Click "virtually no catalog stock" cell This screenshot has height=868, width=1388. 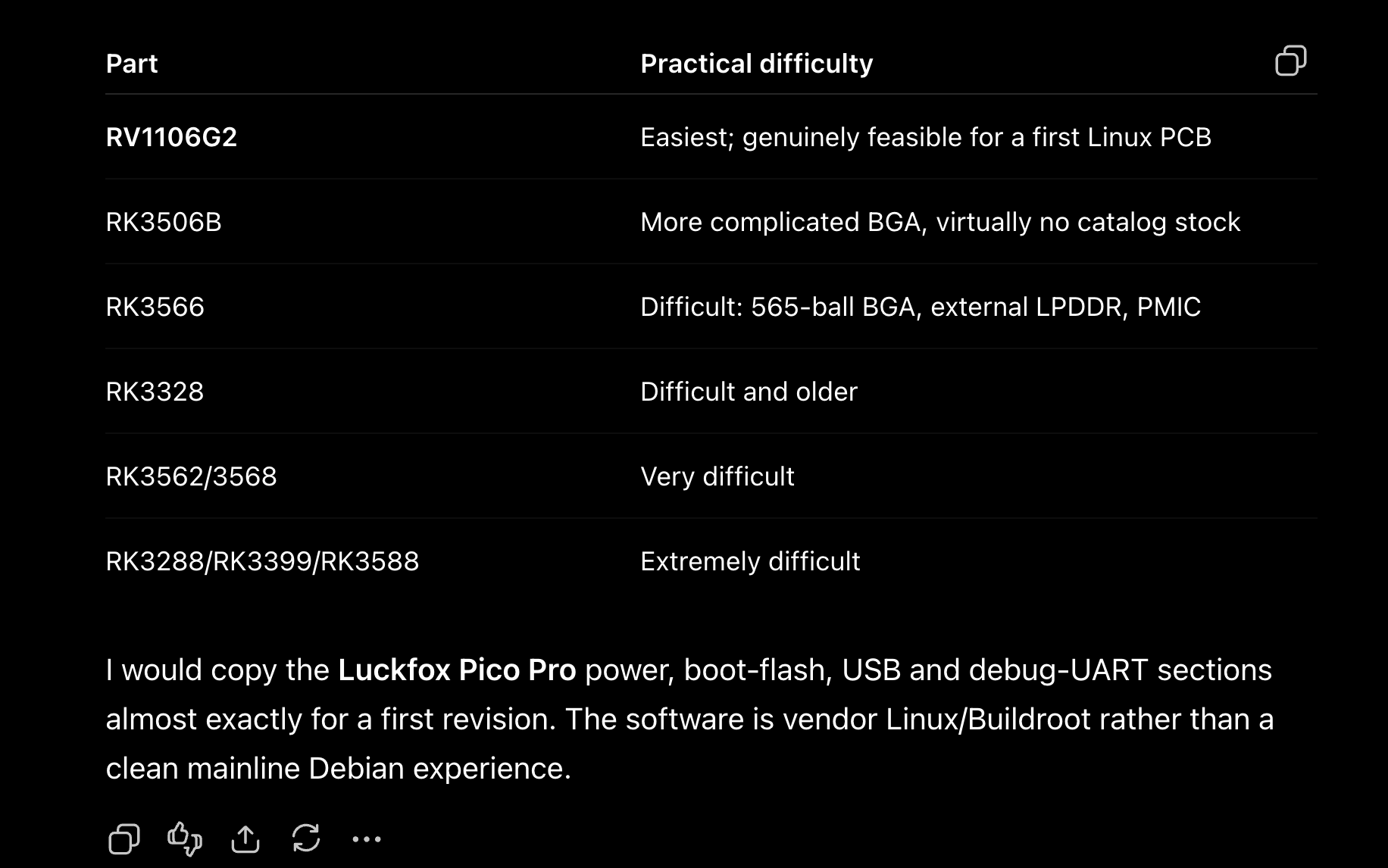pyautogui.click(x=940, y=222)
